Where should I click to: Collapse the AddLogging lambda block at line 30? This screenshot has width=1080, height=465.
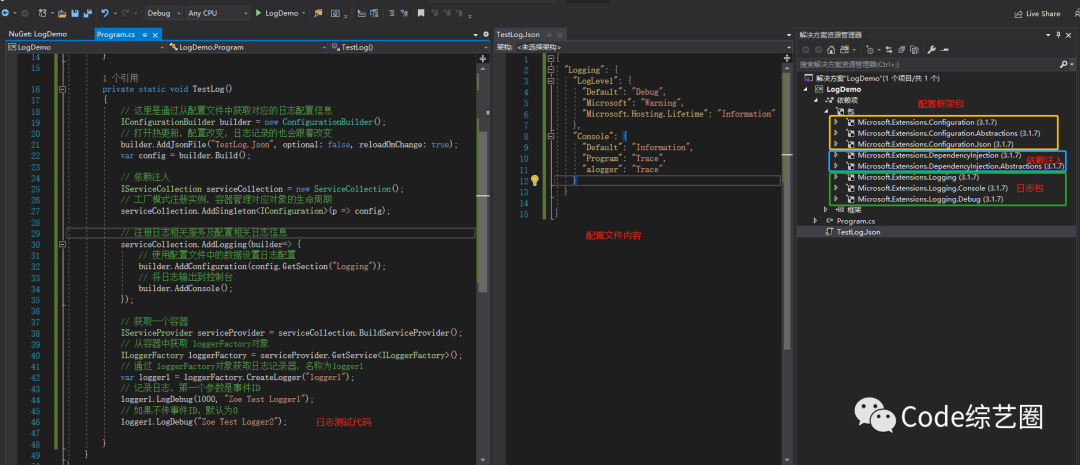point(63,244)
